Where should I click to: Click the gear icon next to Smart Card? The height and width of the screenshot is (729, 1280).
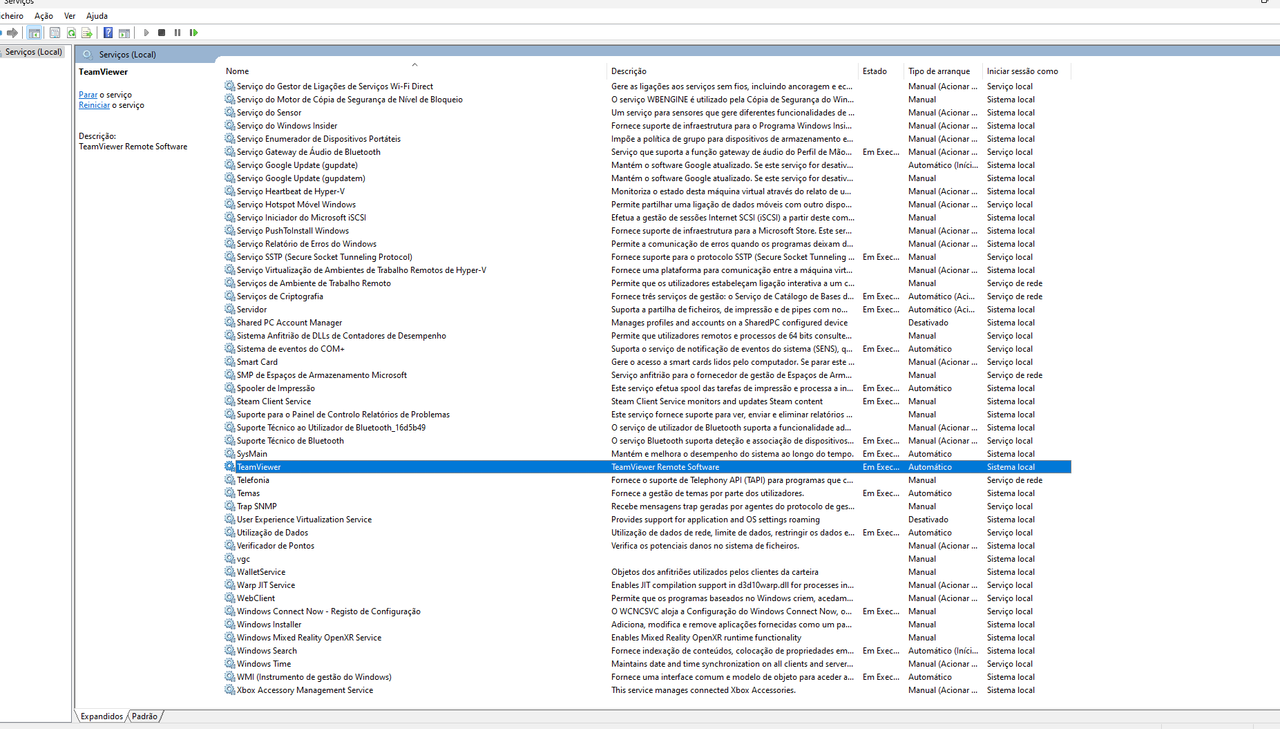[x=230, y=362]
